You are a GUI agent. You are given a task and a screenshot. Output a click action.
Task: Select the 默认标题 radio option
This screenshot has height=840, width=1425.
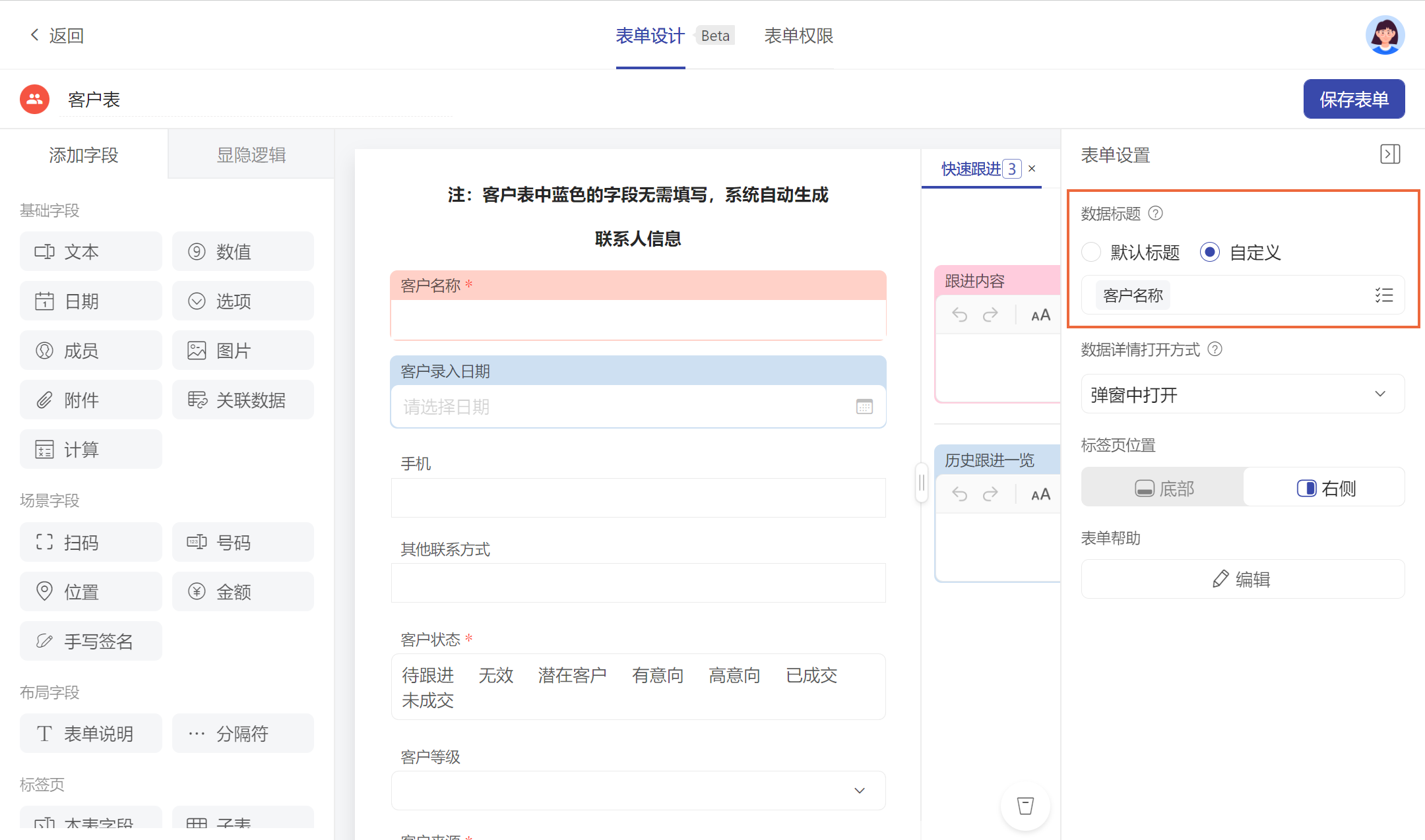(x=1092, y=252)
